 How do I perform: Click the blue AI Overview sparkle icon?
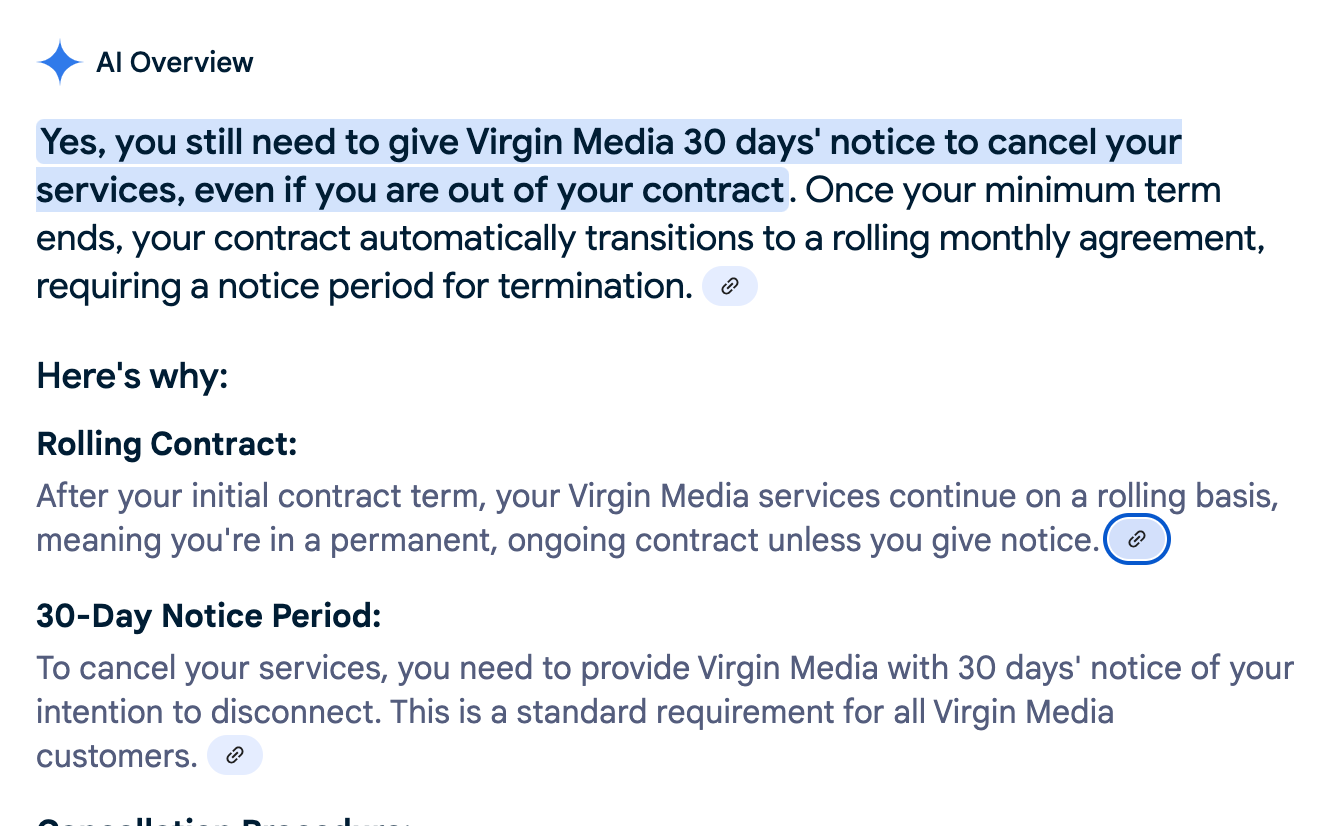tap(60, 62)
